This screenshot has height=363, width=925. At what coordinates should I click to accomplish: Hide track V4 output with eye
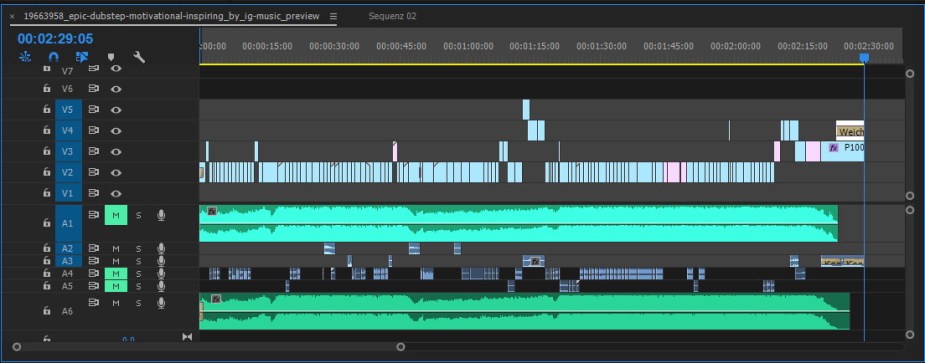tap(116, 130)
